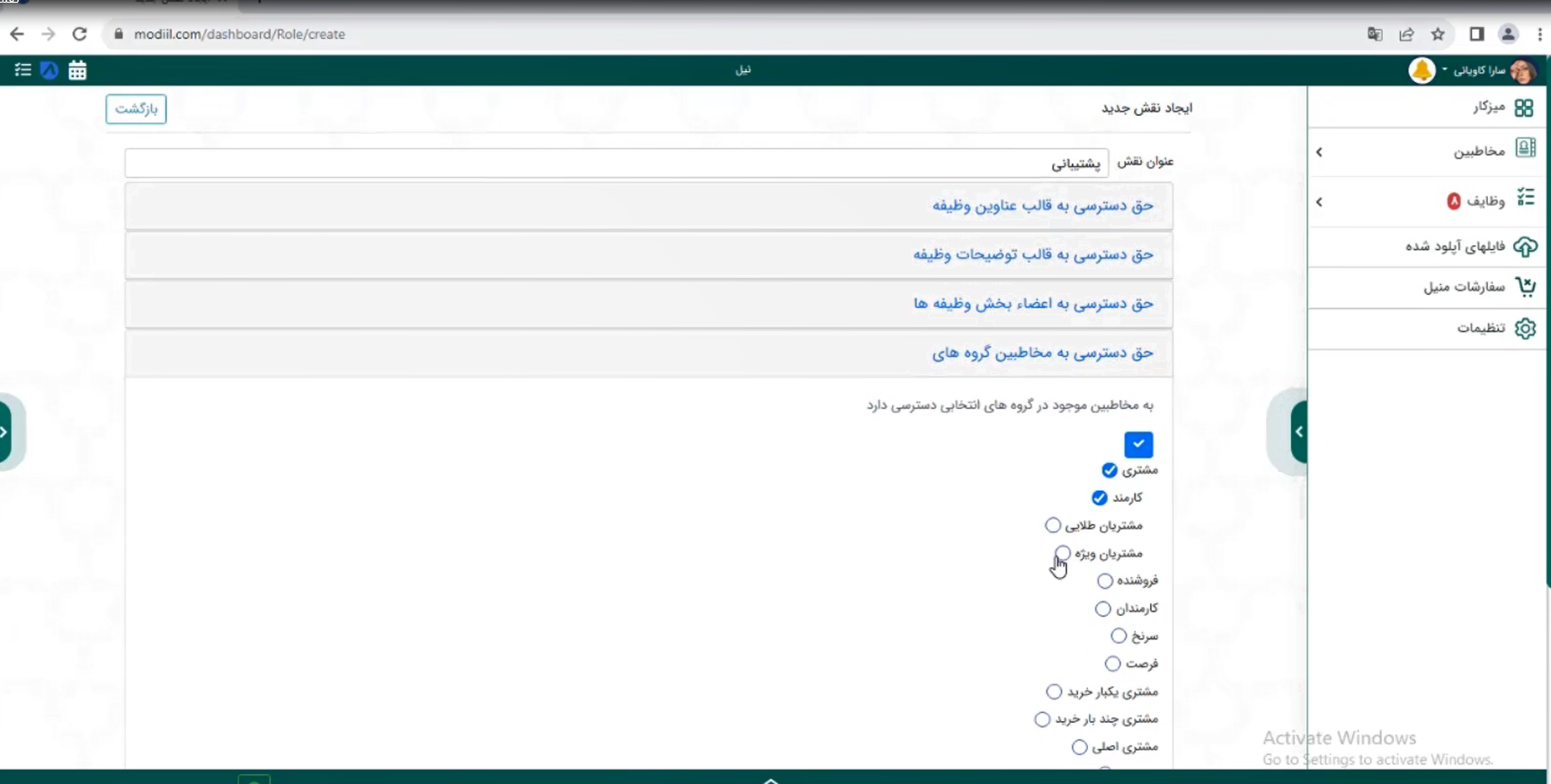Click the browser reload button

coord(79,34)
